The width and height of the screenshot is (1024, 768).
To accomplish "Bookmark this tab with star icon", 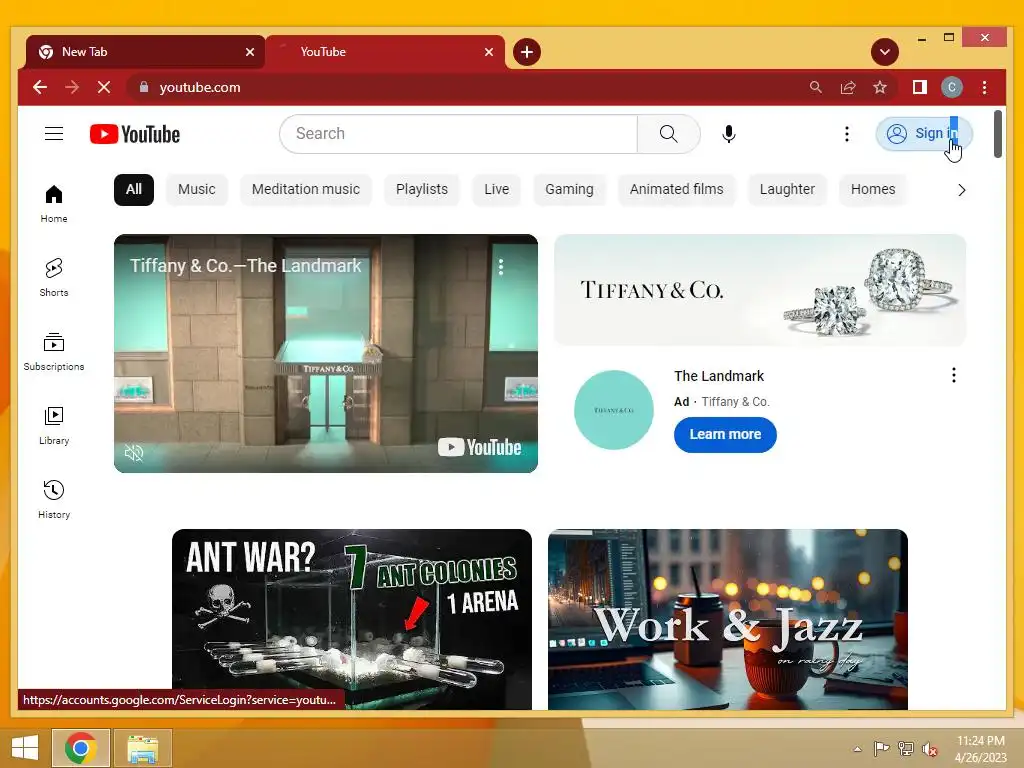I will [880, 87].
